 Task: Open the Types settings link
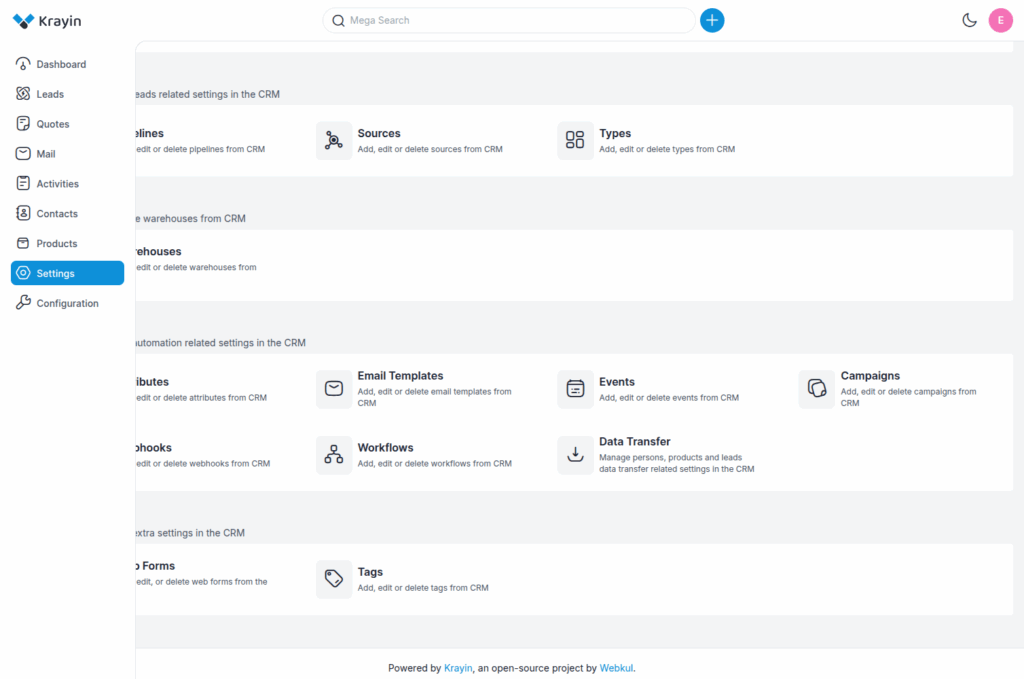[x=615, y=133]
